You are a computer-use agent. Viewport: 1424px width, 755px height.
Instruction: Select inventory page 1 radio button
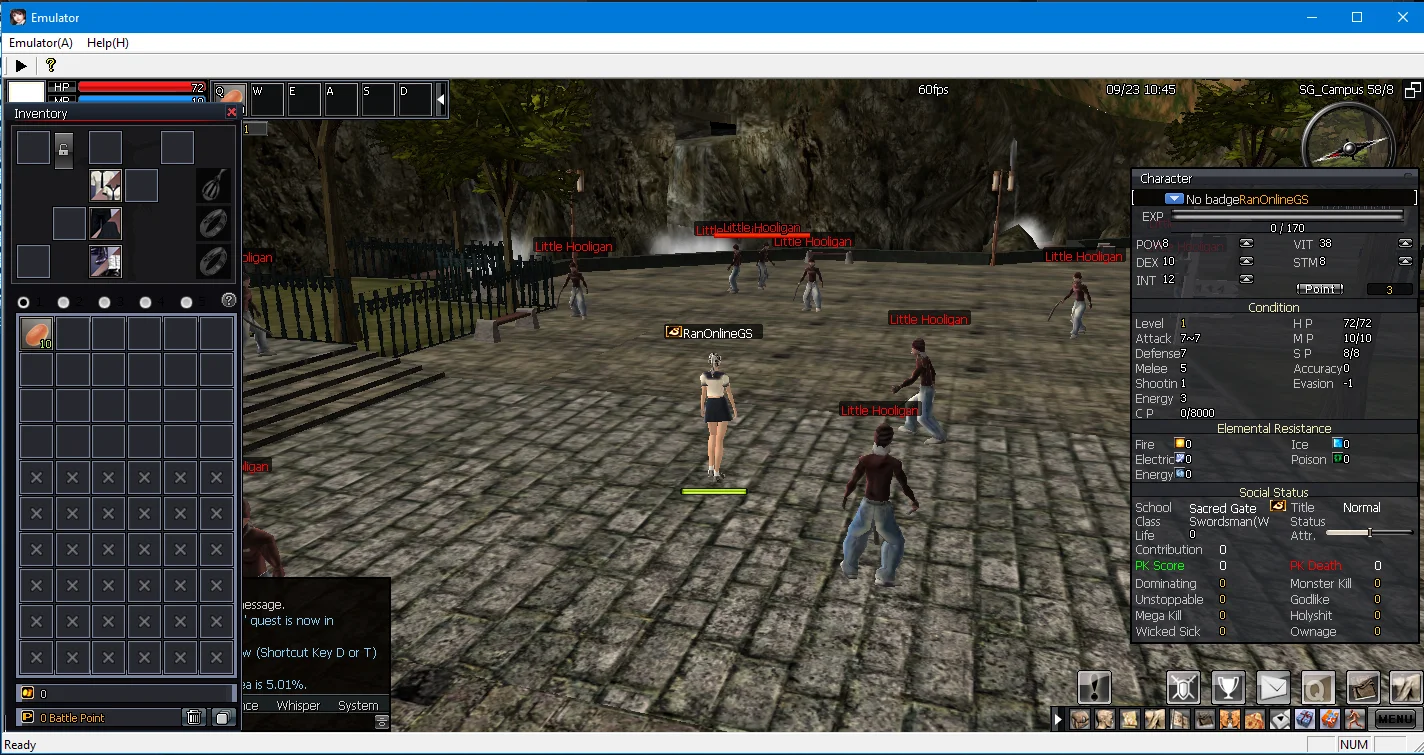click(x=23, y=302)
